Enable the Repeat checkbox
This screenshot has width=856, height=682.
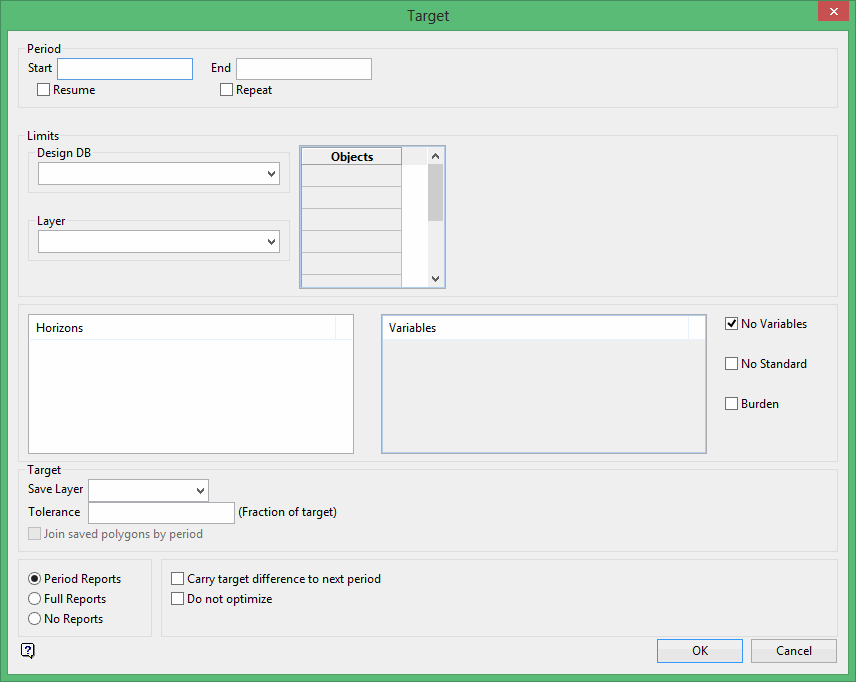click(x=227, y=90)
